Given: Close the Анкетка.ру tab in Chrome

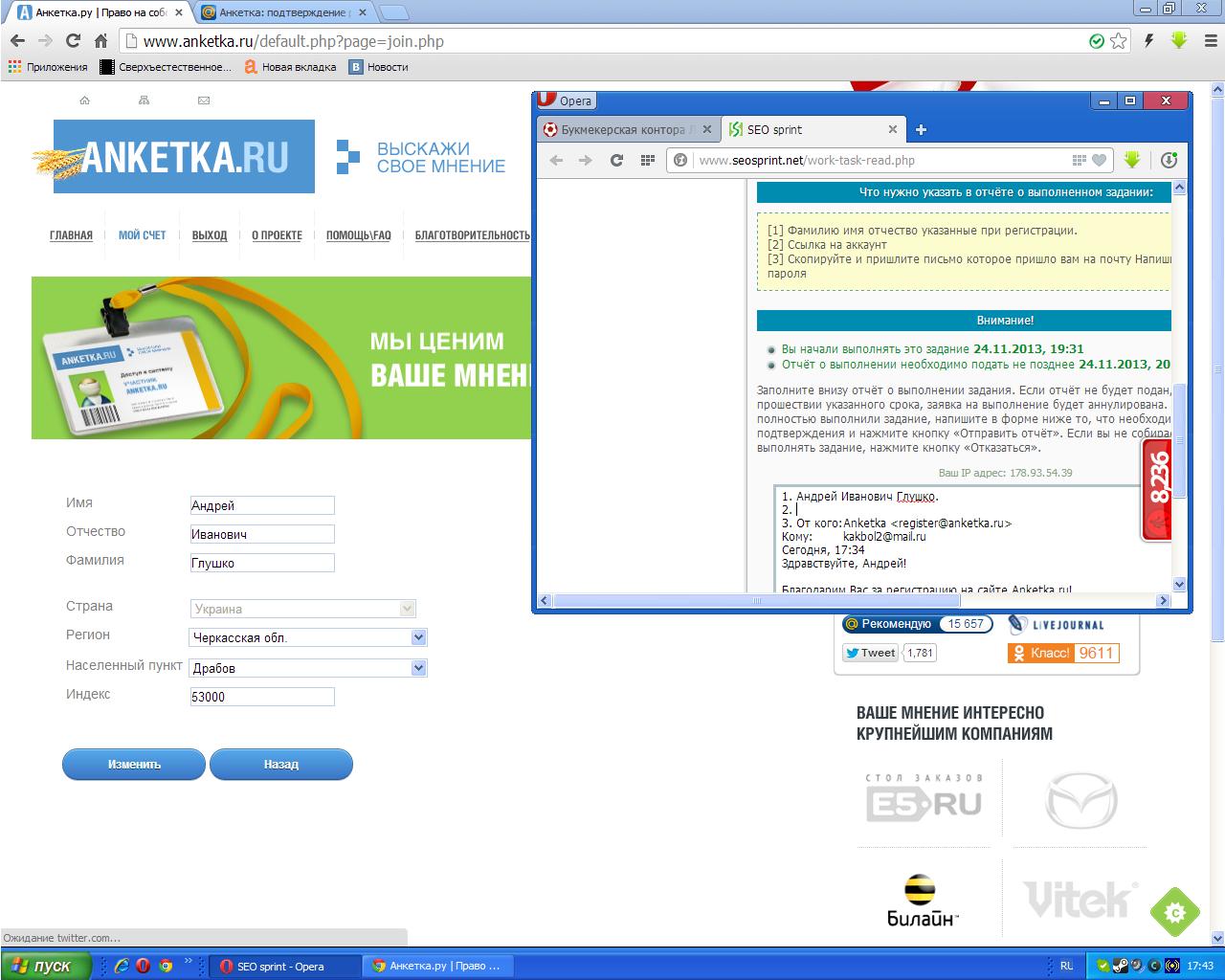Looking at the screenshot, I should [179, 13].
